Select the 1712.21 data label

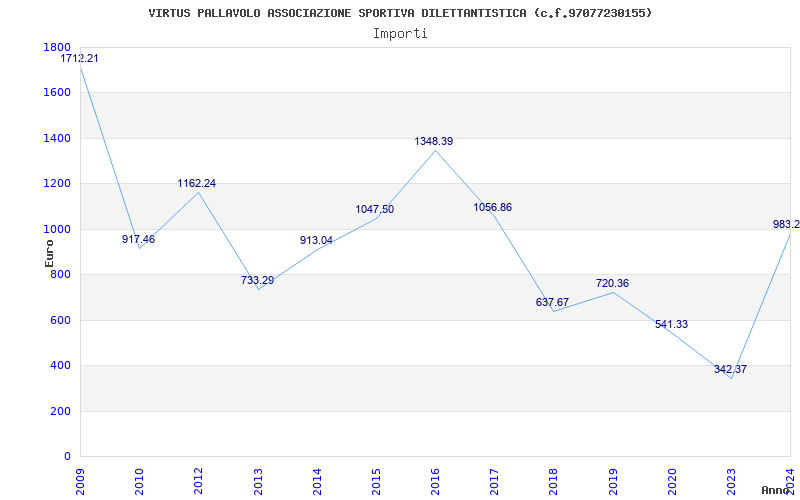(x=80, y=58)
